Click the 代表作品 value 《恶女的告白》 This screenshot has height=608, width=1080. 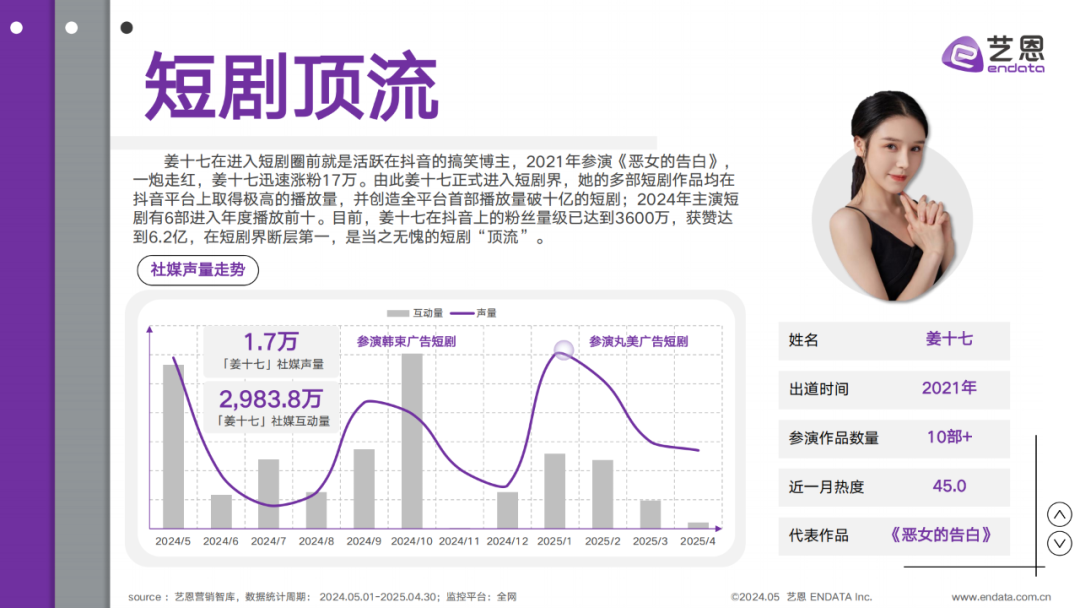point(941,535)
